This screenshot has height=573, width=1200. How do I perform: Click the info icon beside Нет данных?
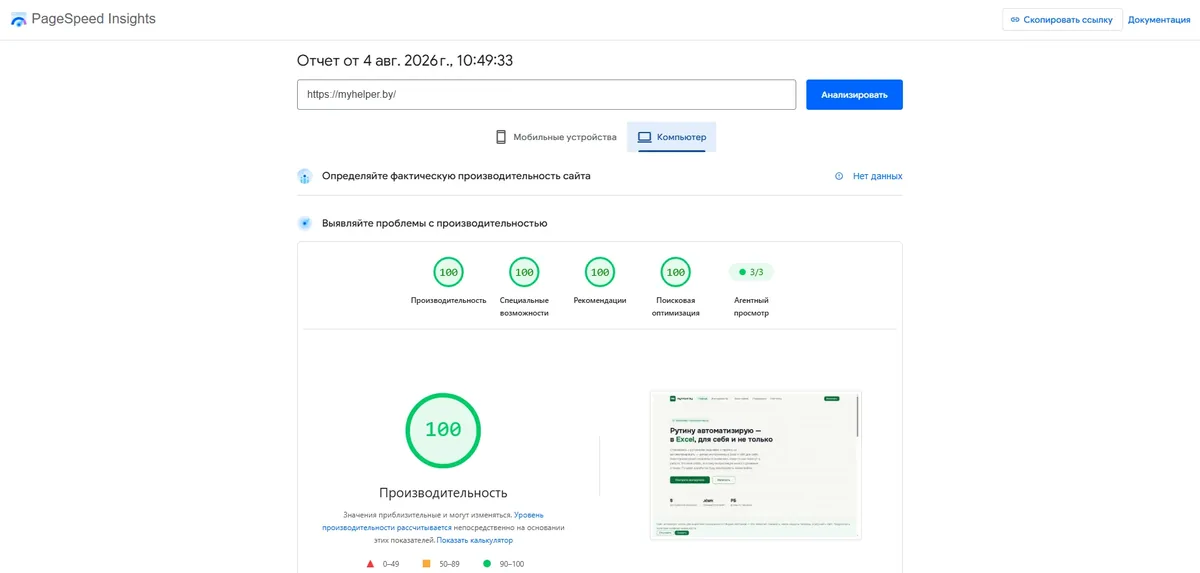[839, 176]
